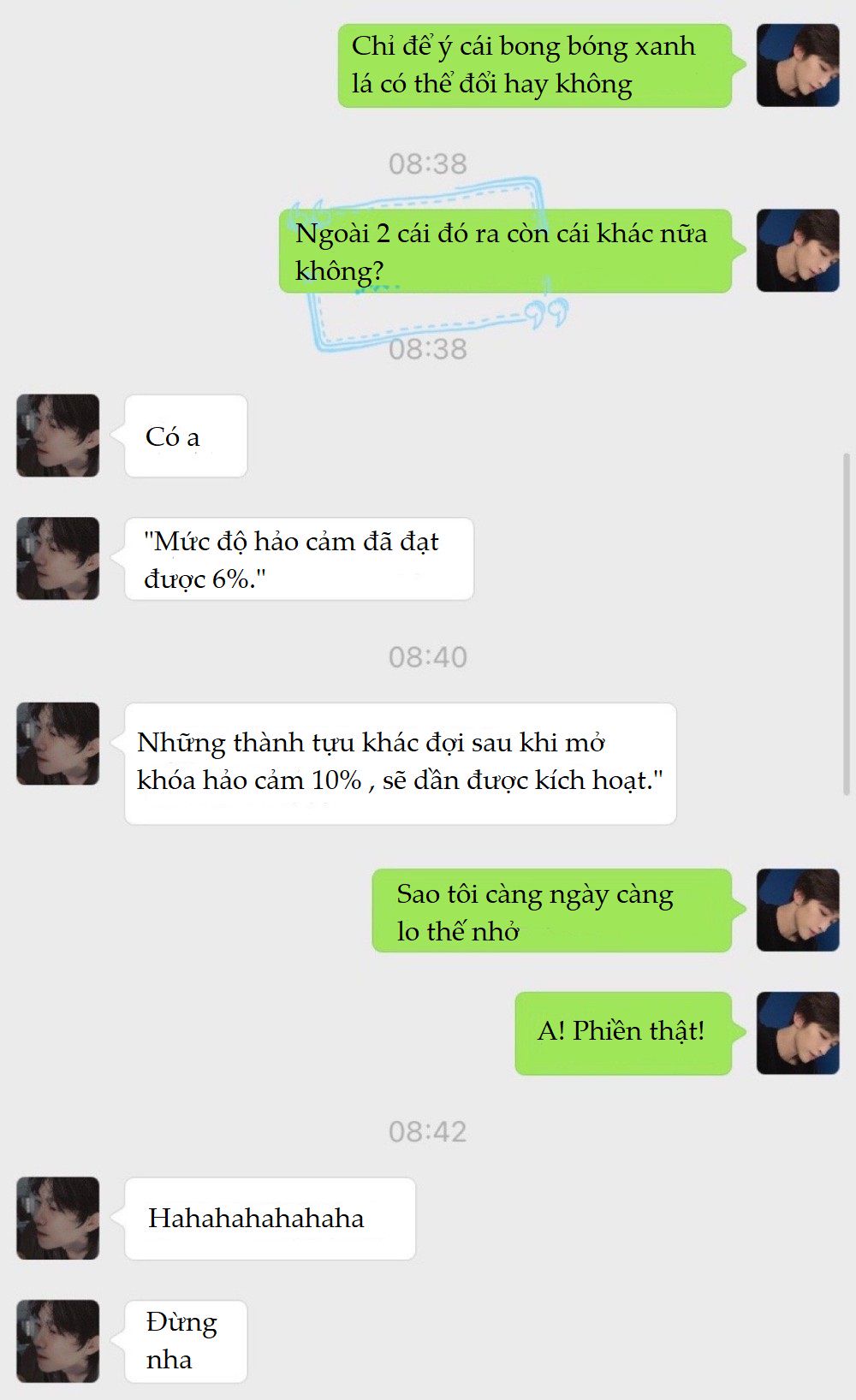Tap sender avatar beside 'Chỉ để ý cái bong bóng xanh'
Screen dimensions: 856x1400
tap(798, 65)
